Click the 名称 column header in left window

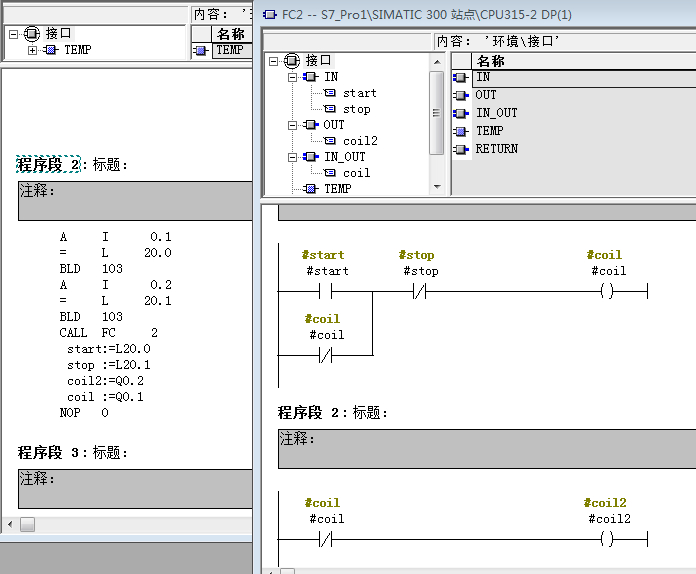click(x=232, y=34)
